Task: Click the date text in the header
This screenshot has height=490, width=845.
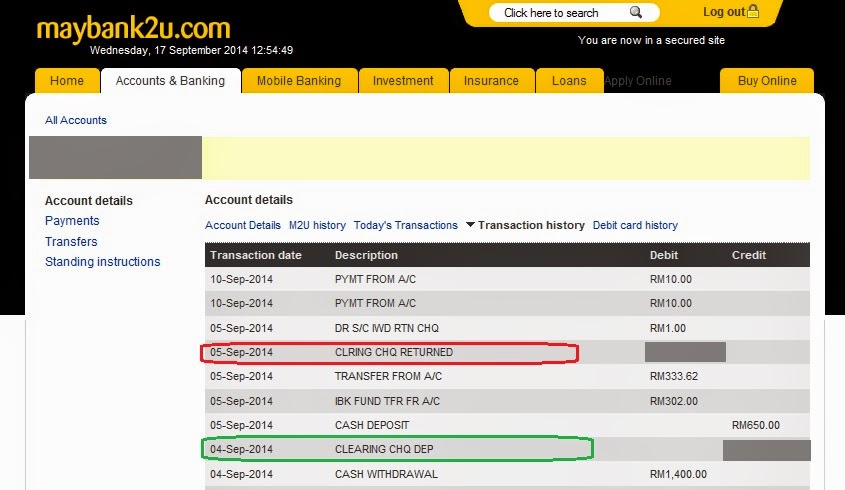Action: click(x=191, y=50)
